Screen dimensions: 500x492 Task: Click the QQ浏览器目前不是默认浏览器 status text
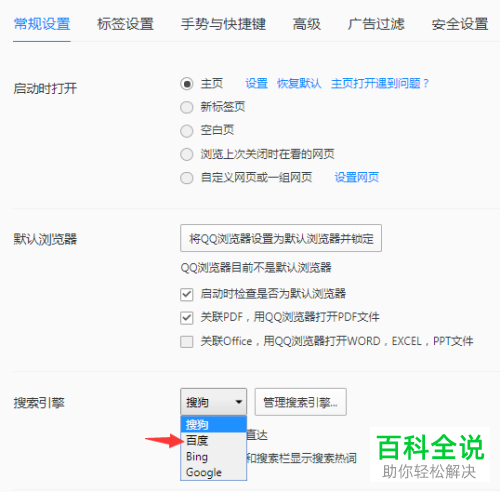pyautogui.click(x=256, y=268)
